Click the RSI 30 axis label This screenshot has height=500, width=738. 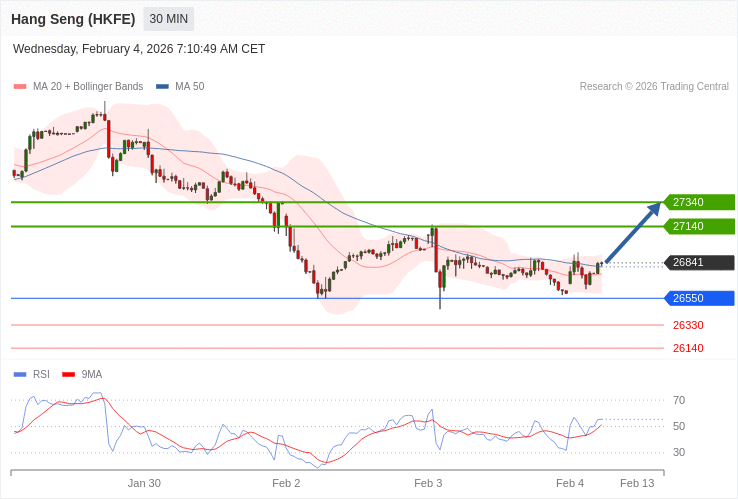(679, 452)
